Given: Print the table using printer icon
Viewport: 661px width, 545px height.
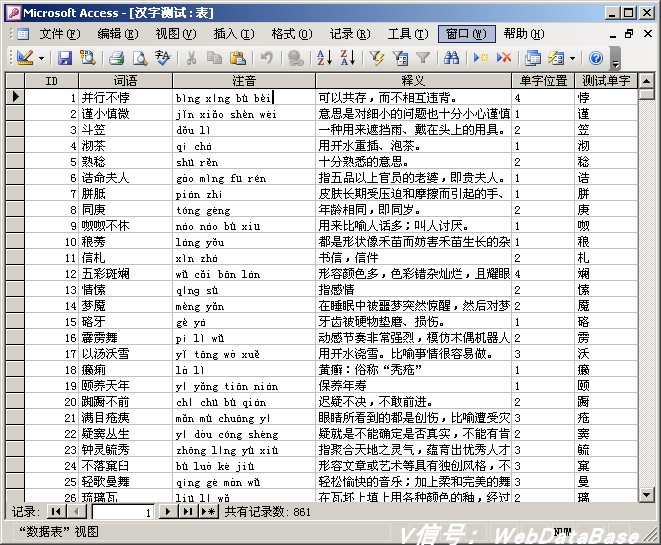Looking at the screenshot, I should point(116,58).
